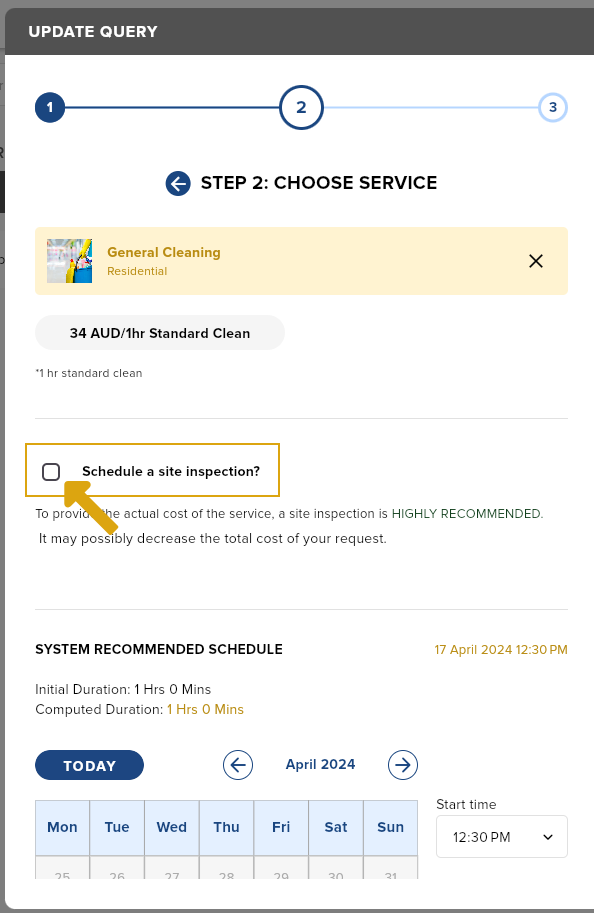Select step 2 circle in progress tracker
This screenshot has height=913, width=594.
click(301, 107)
